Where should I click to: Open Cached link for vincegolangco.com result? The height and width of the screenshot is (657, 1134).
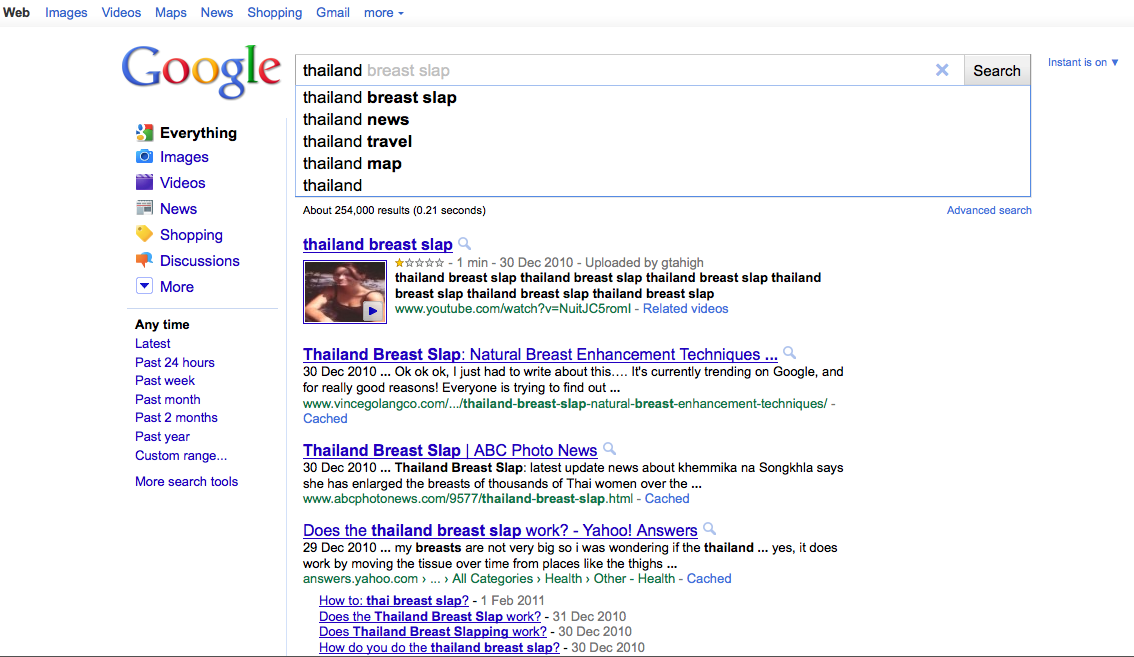tap(325, 419)
